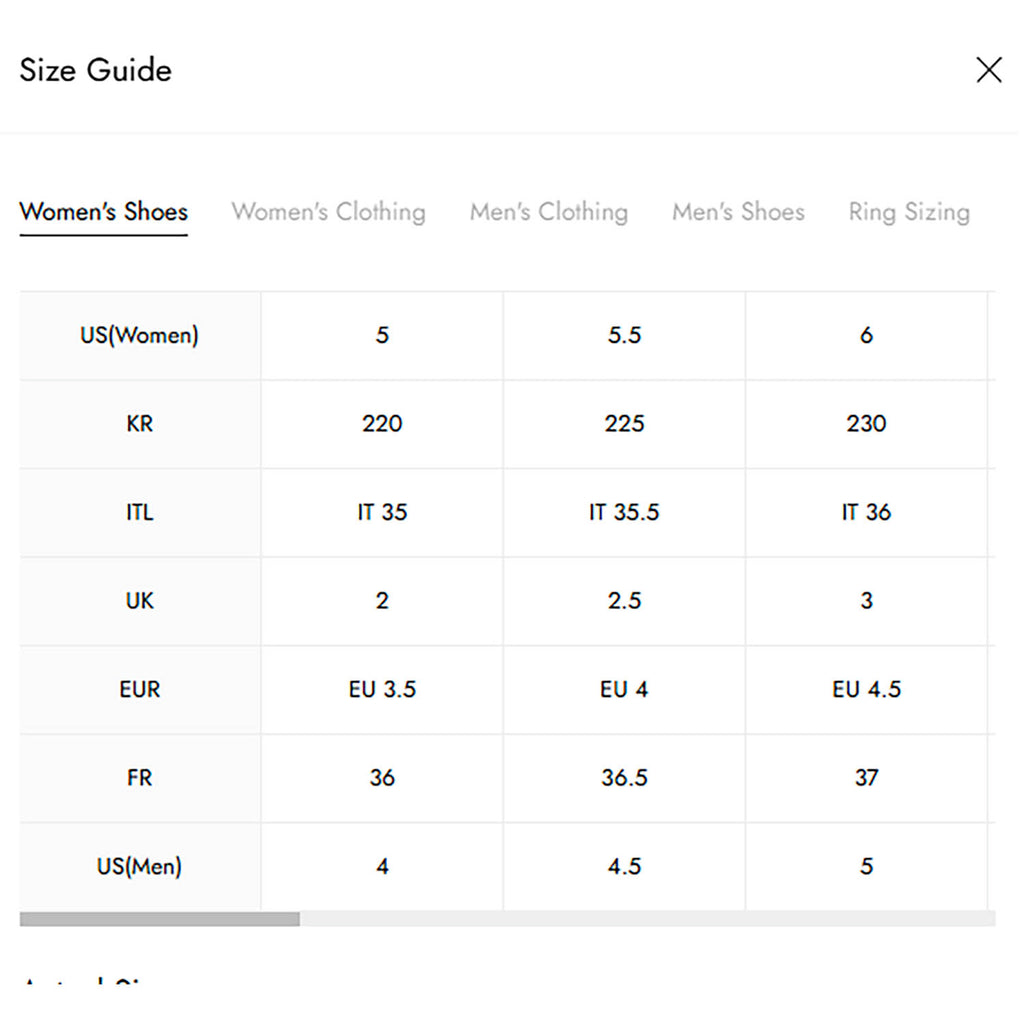The width and height of the screenshot is (1024, 1024).
Task: Close the Size Guide dialog
Action: tap(988, 70)
